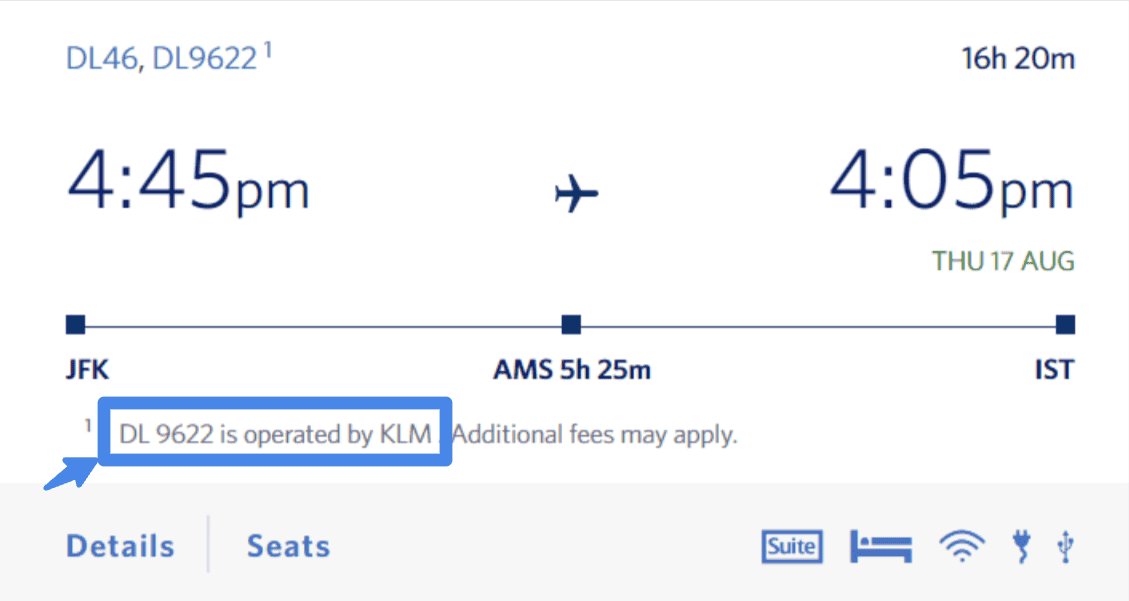Screen dimensions: 1129x601
Task: Click the Wi-Fi availability icon
Action: tap(961, 546)
